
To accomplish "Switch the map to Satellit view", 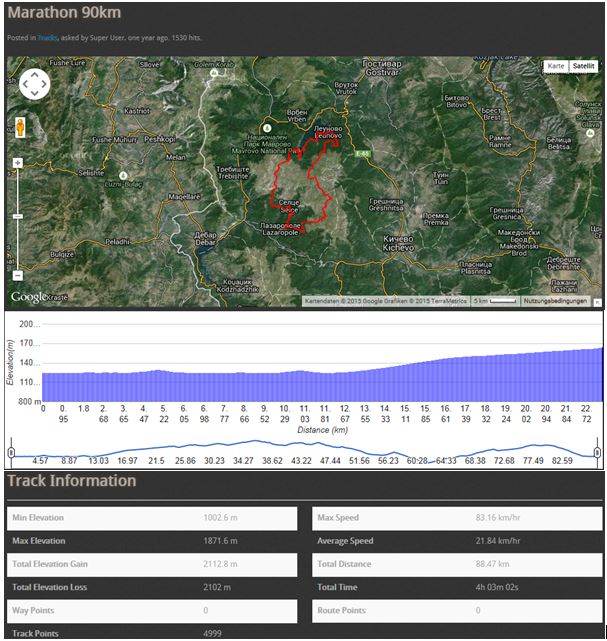I will [583, 66].
